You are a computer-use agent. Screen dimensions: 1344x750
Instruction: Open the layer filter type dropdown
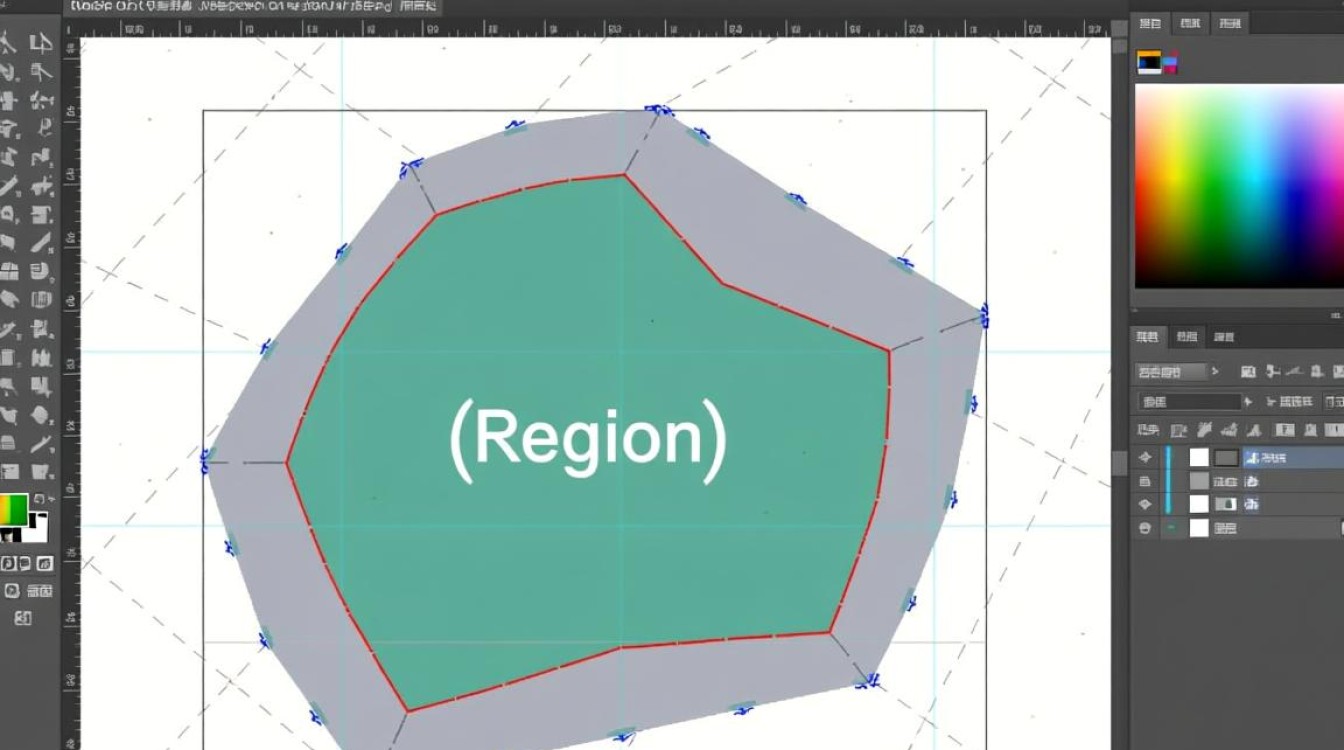pyautogui.click(x=1171, y=372)
